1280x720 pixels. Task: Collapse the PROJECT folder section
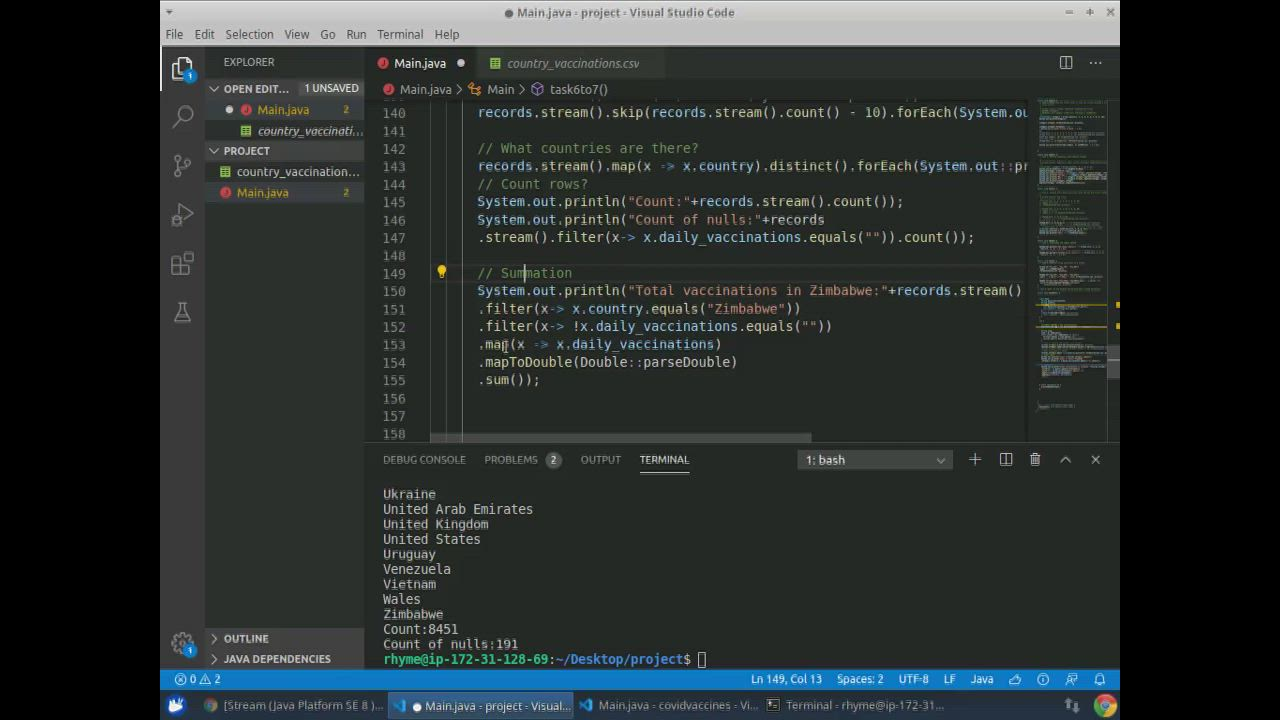click(246, 151)
